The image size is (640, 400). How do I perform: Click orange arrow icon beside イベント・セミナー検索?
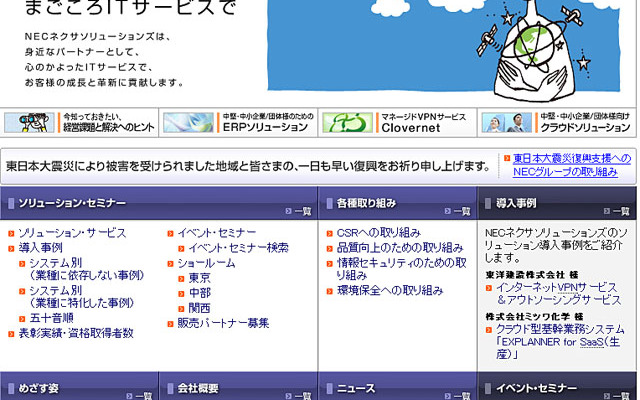[181, 249]
